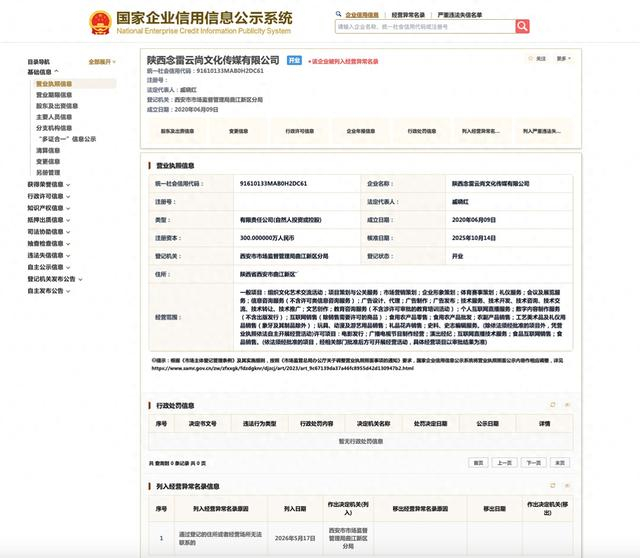Expand the 自主公示信息 section

coord(49,267)
